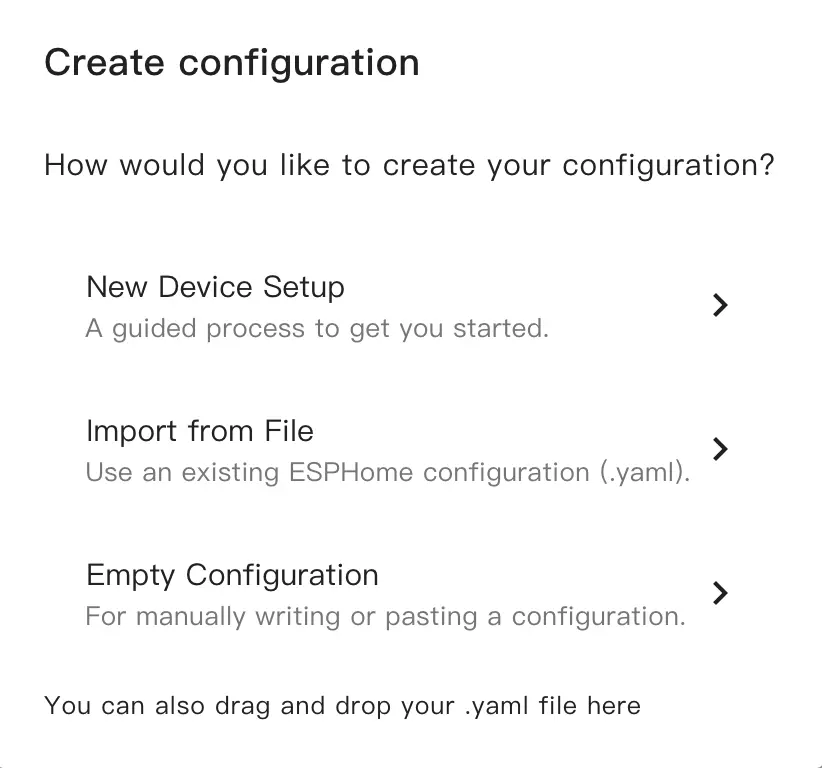The height and width of the screenshot is (768, 822).
Task: Start the New Device Setup option
Action: tap(215, 288)
